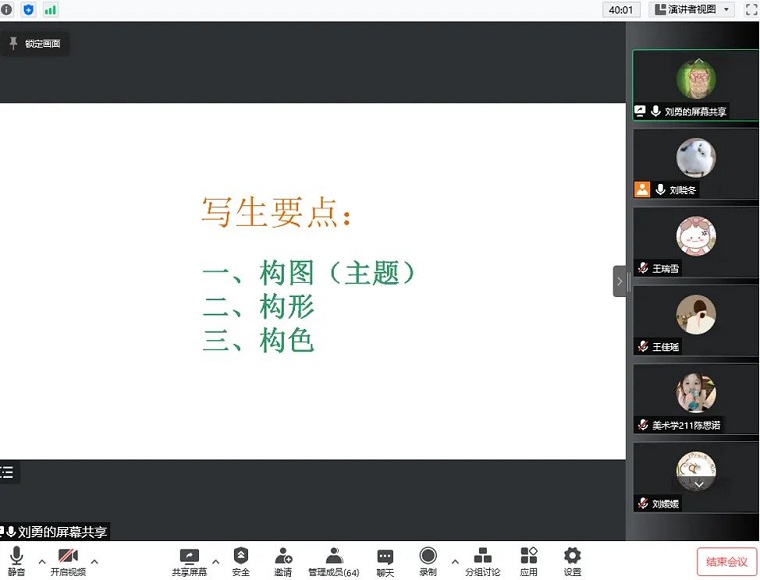Open breakout rooms (分组讨论)
Screen dimensions: 760x580
[x=482, y=558]
